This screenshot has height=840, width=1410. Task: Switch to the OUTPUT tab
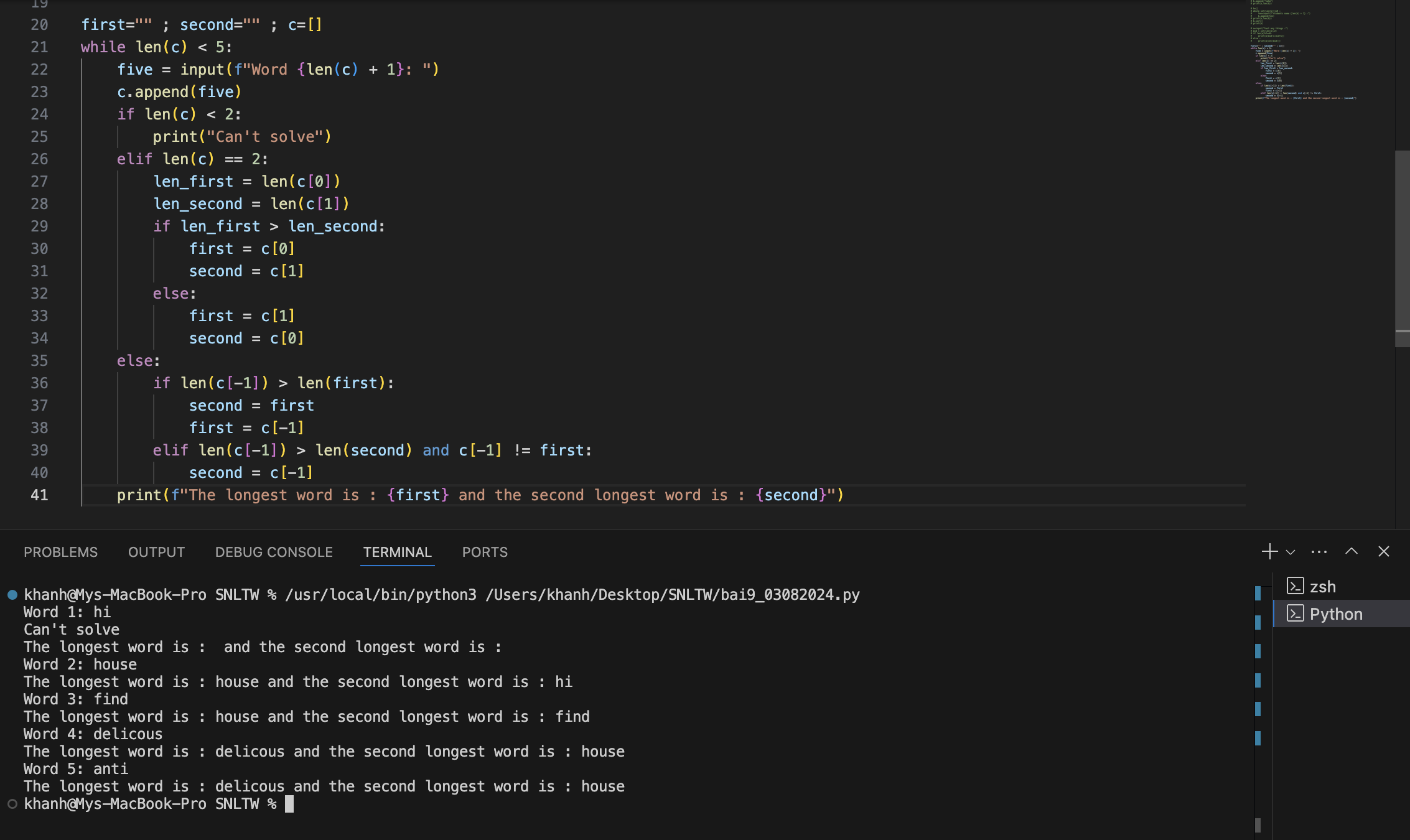[156, 552]
